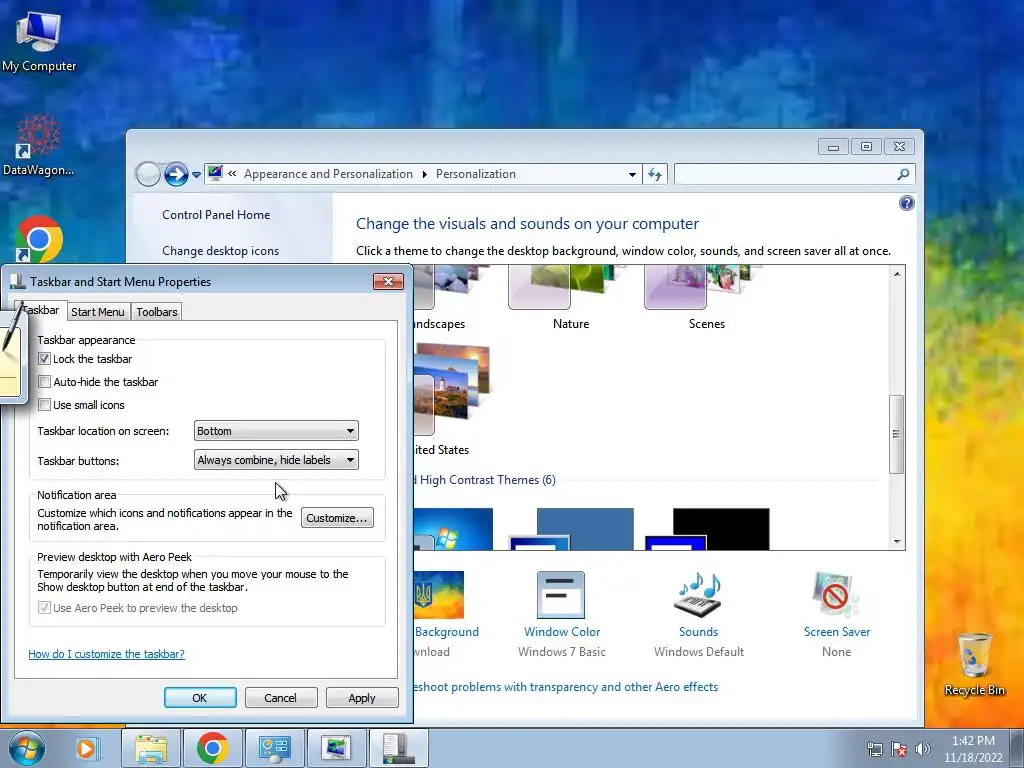This screenshot has height=768, width=1024.
Task: Select the Taskbar tab
Action: click(x=40, y=310)
